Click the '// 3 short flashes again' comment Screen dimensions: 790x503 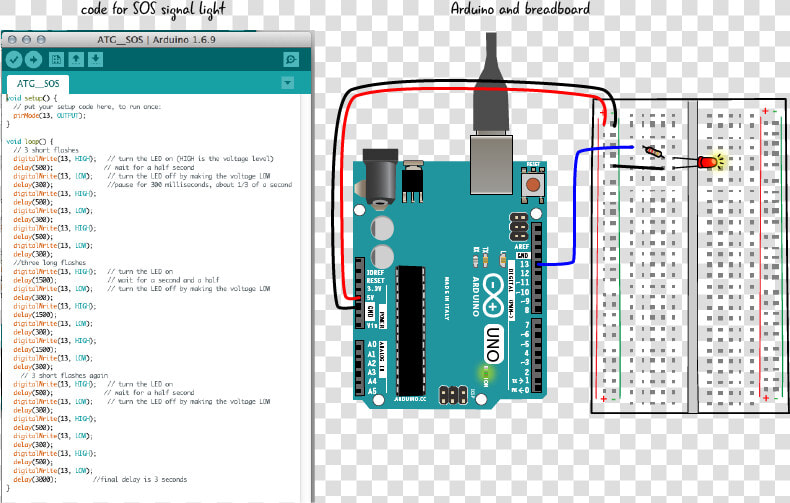64,375
